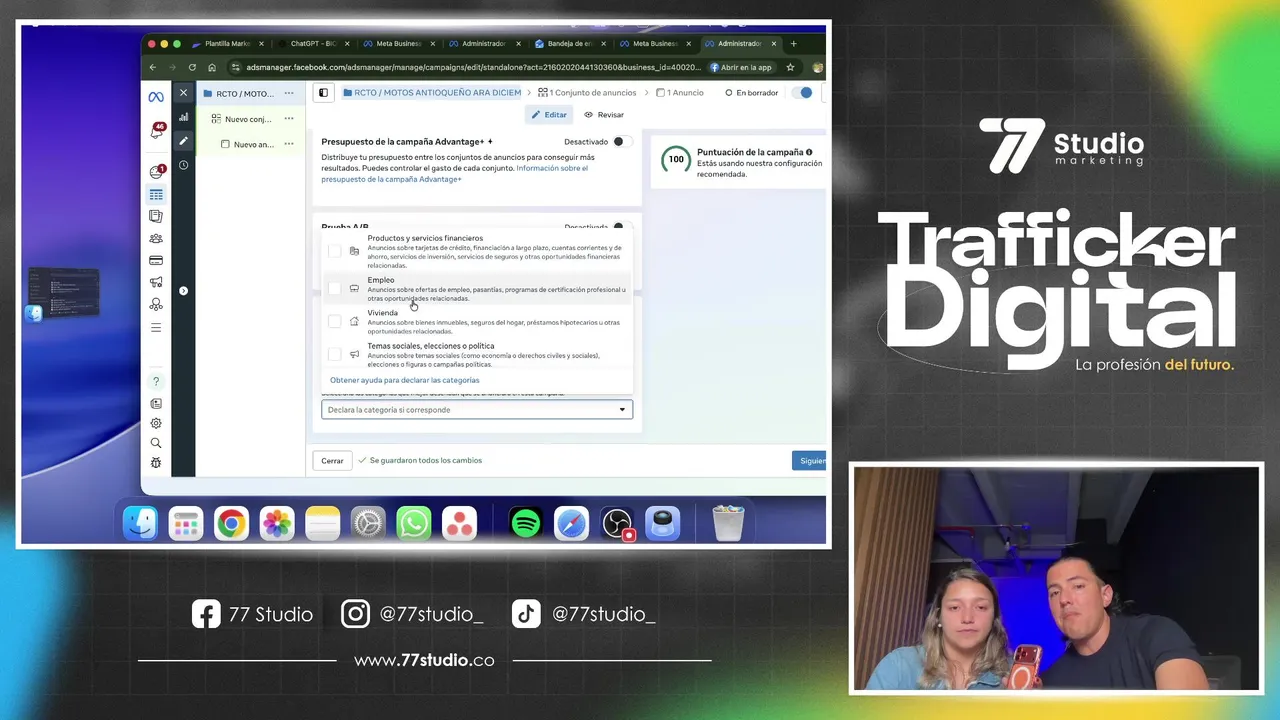Select Nuevo anuncio ad in tree

(253, 144)
